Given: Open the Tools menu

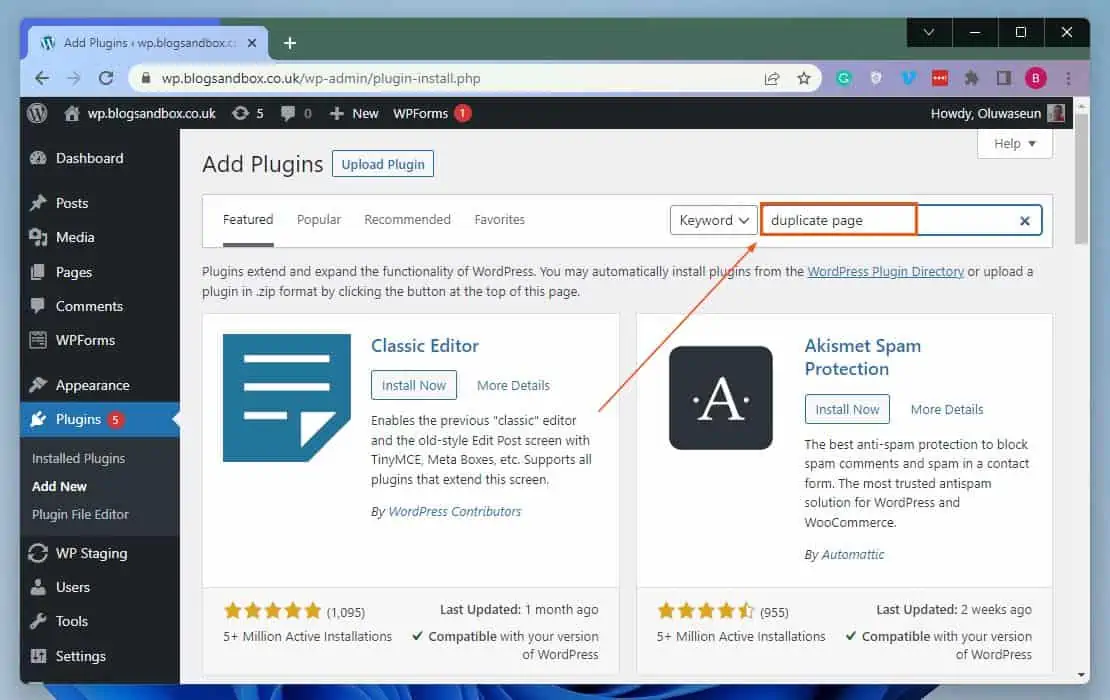Looking at the screenshot, I should [71, 621].
